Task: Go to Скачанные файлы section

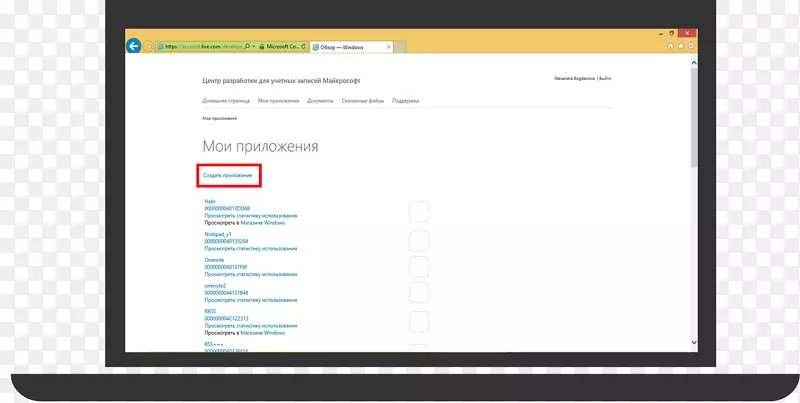Action: (x=363, y=101)
